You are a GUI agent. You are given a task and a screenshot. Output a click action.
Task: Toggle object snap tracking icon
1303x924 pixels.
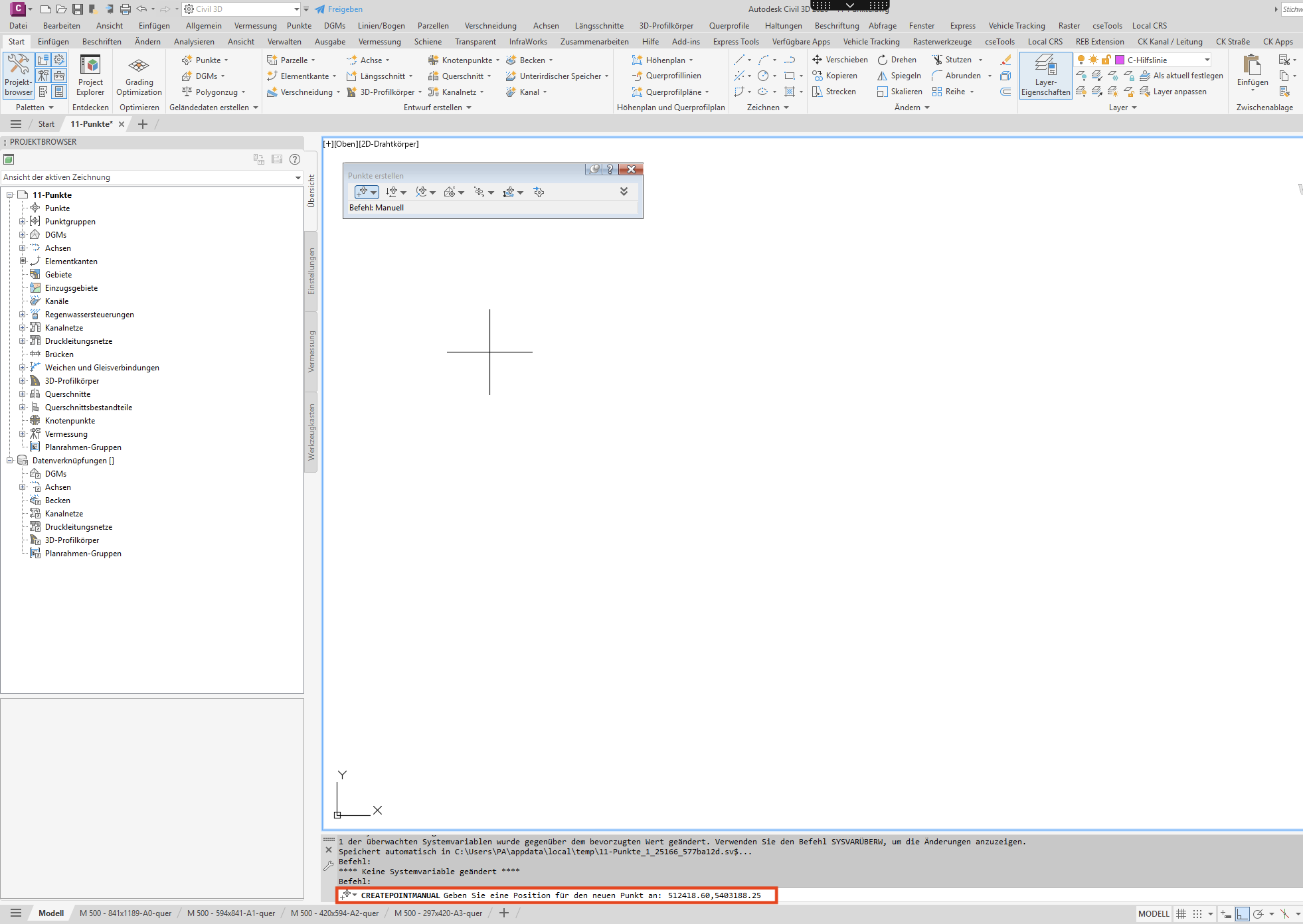coord(1284,914)
